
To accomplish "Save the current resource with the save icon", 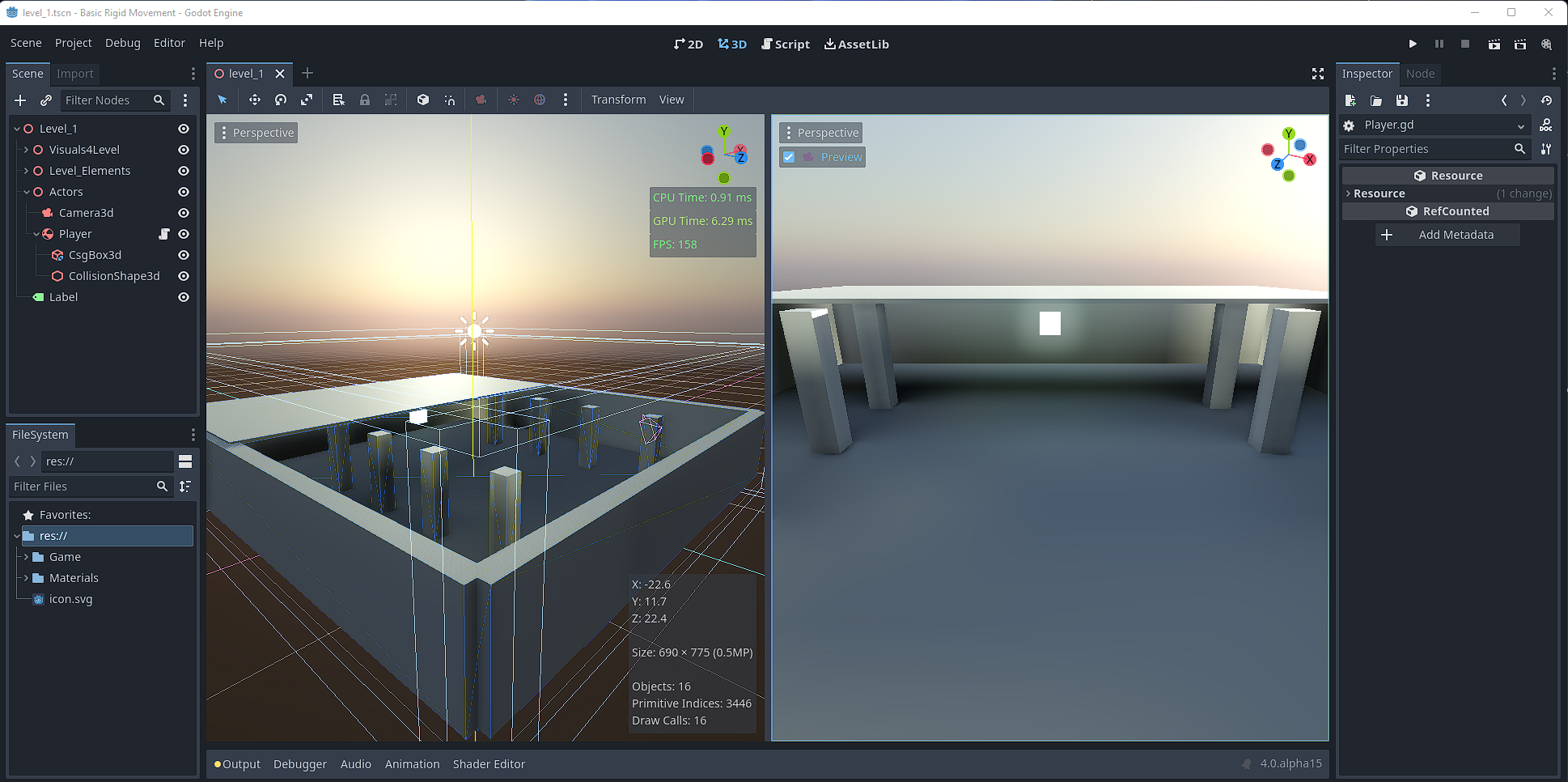I will pyautogui.click(x=1402, y=100).
